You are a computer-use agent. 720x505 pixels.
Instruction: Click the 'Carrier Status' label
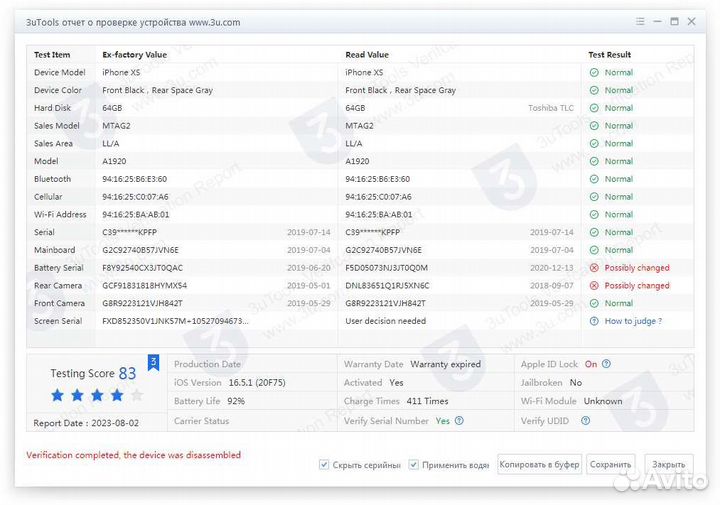pos(201,421)
